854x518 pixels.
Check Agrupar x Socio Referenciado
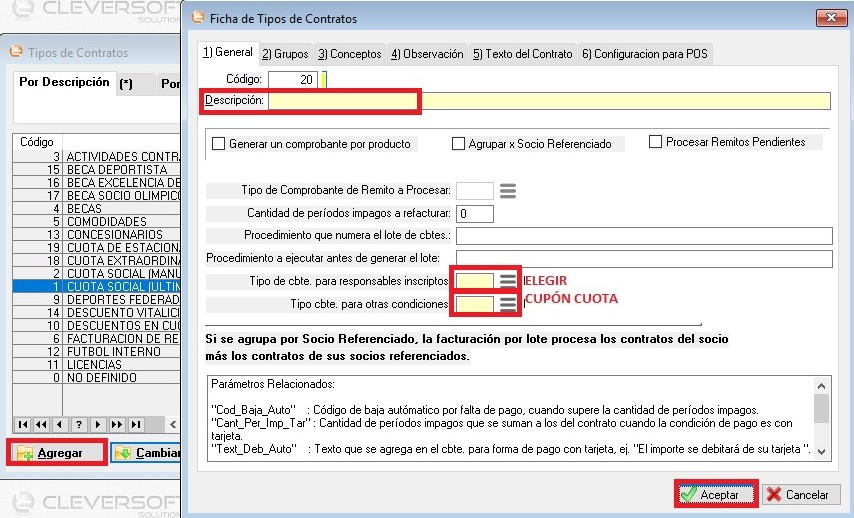459,144
